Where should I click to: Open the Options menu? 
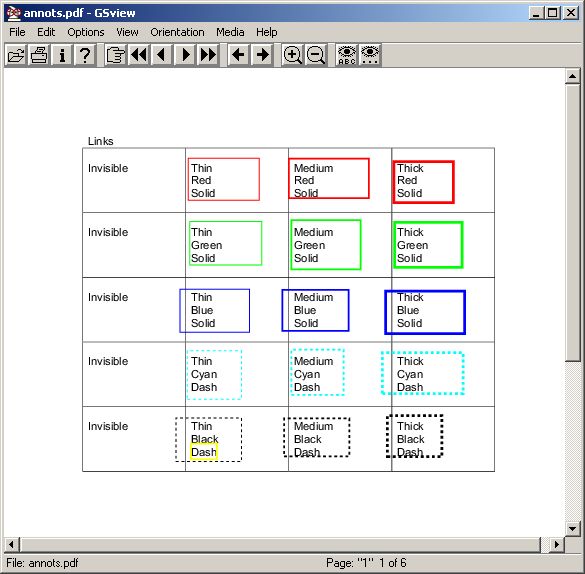(x=86, y=32)
